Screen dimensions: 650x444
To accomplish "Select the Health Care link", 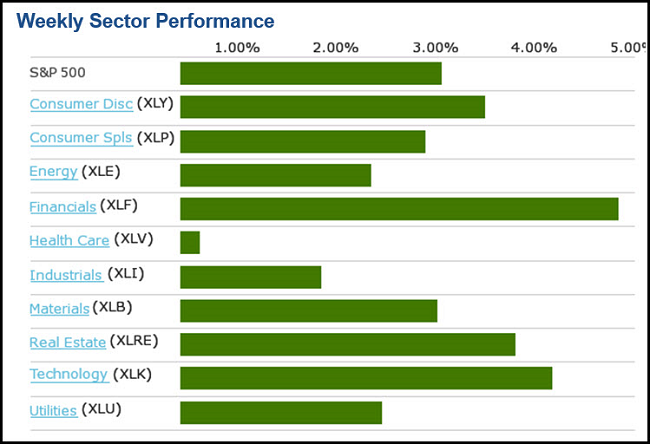I will pos(69,240).
